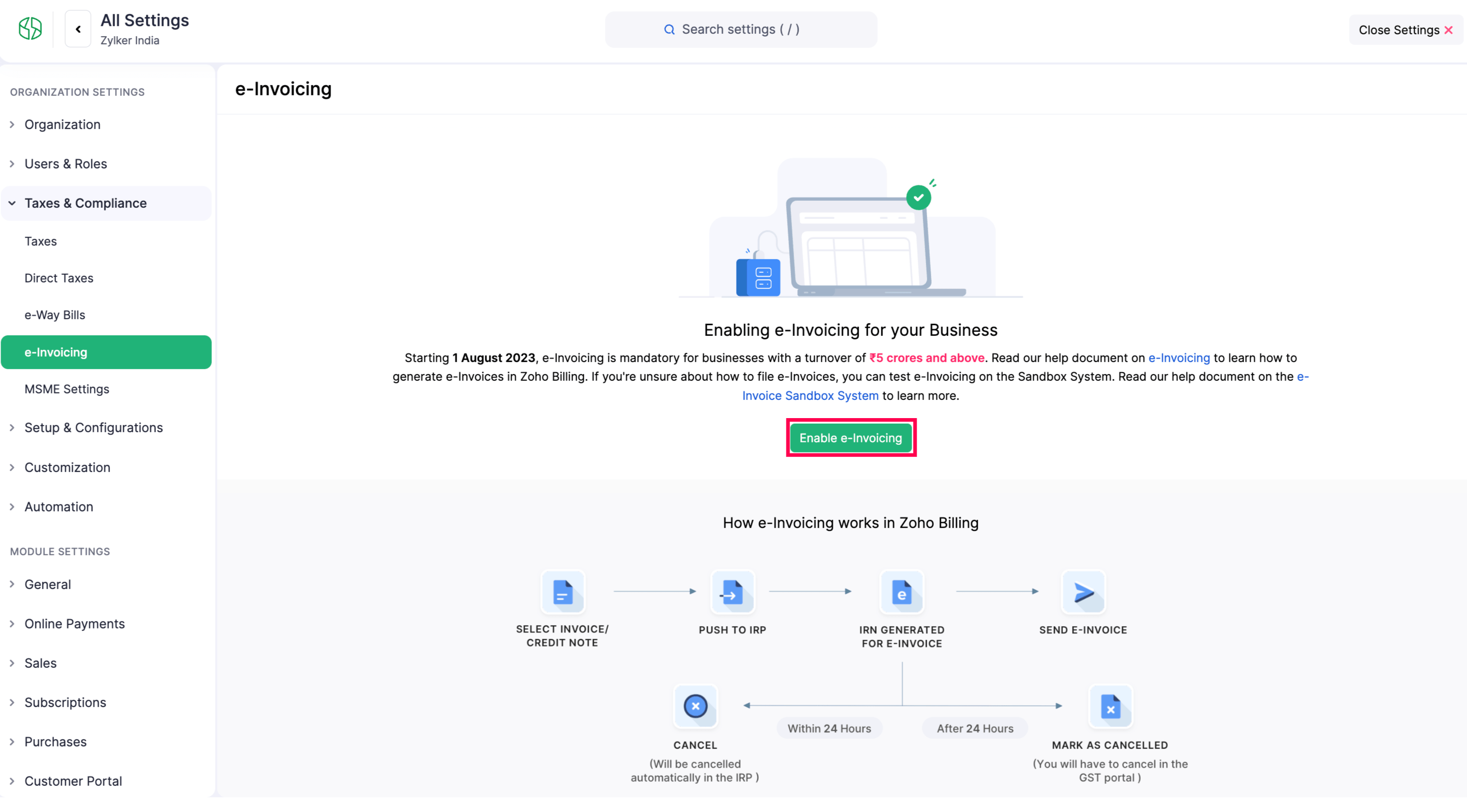Click the Push to IRP icon
The height and width of the screenshot is (812, 1467).
(732, 592)
